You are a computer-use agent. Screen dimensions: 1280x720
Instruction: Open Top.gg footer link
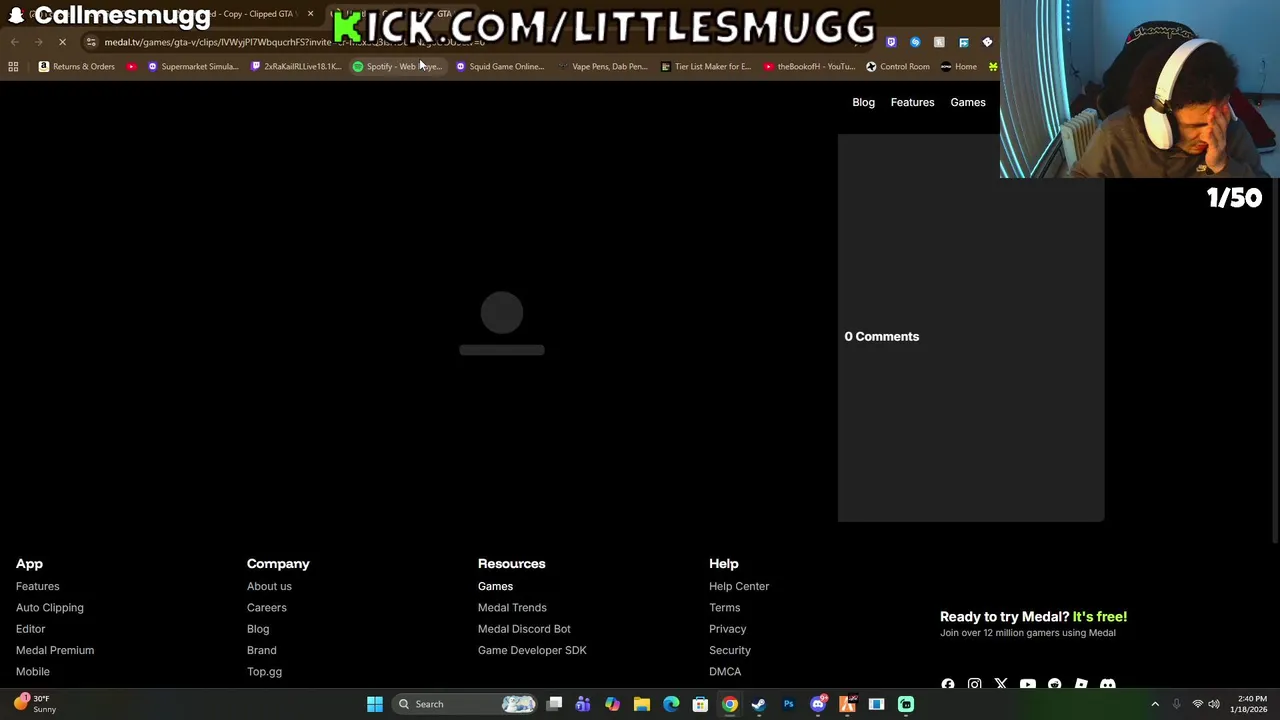pyautogui.click(x=264, y=671)
